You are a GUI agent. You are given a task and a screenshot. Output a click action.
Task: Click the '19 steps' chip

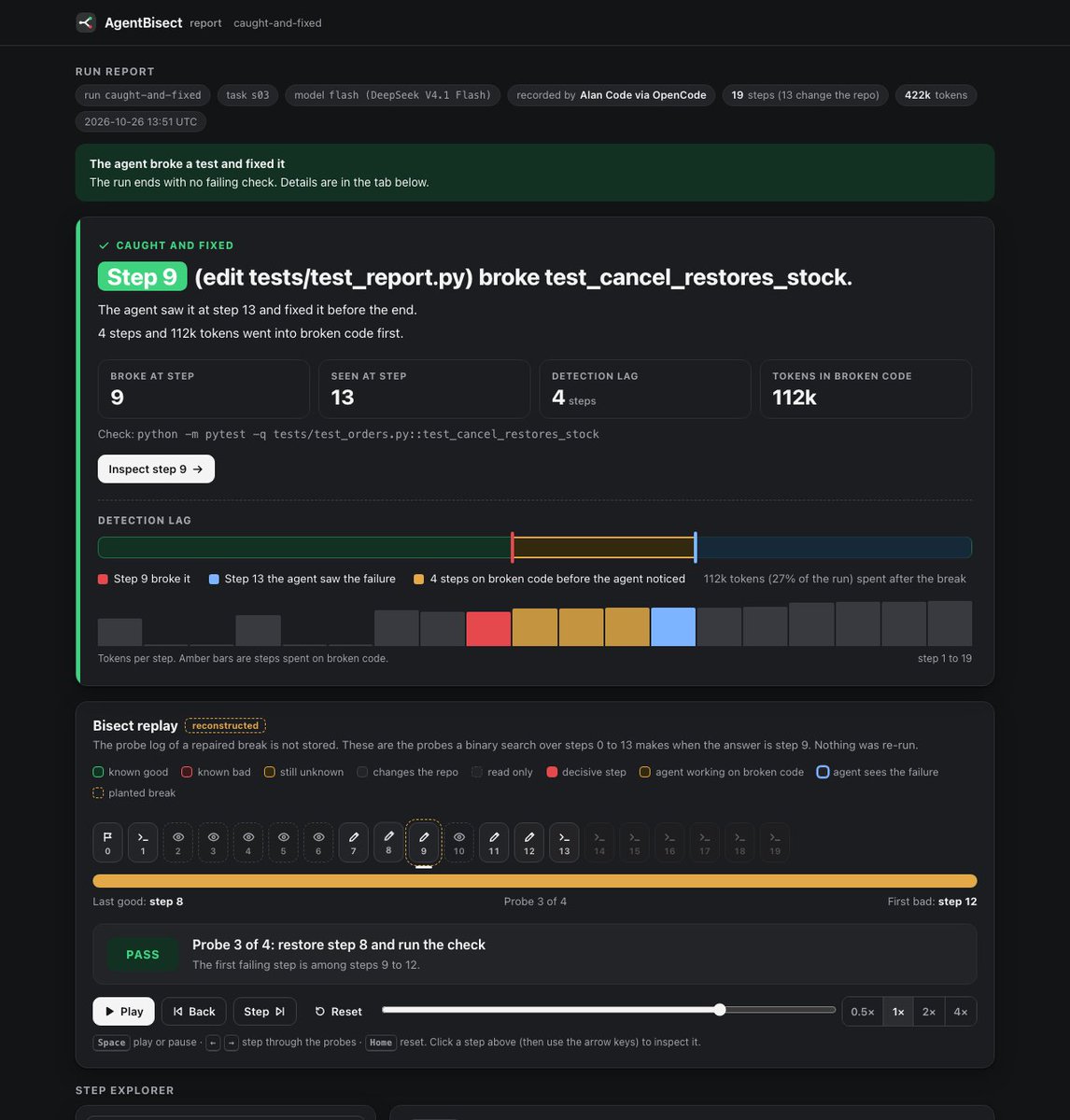click(806, 95)
